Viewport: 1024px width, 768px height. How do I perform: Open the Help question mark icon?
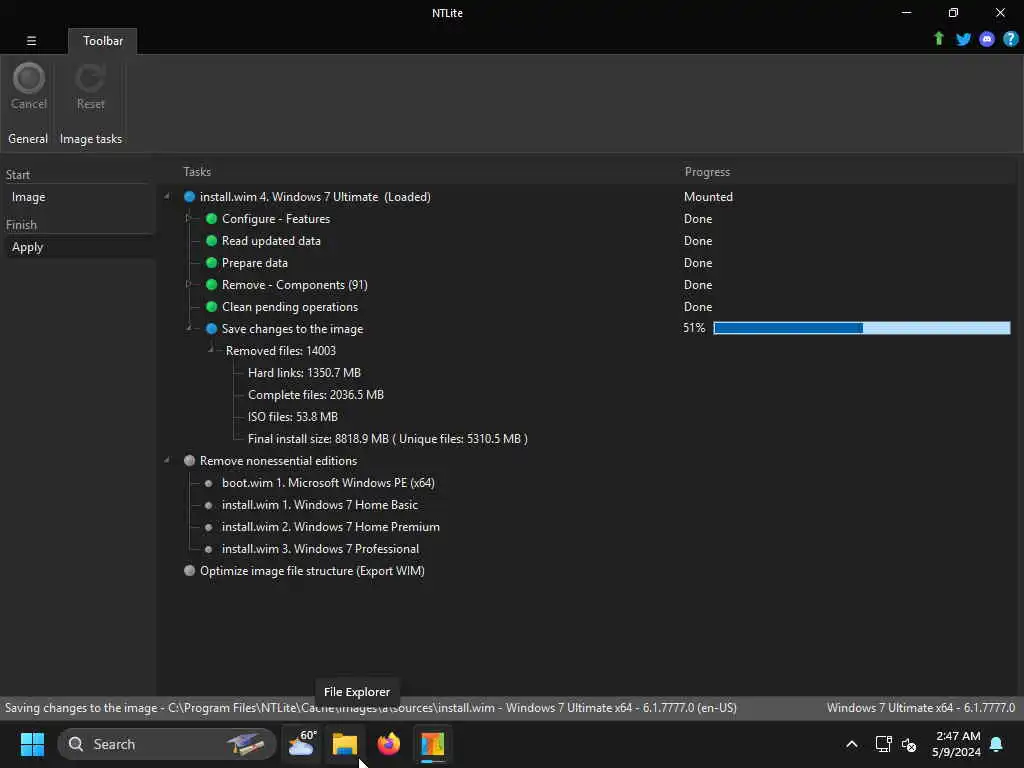click(1010, 39)
